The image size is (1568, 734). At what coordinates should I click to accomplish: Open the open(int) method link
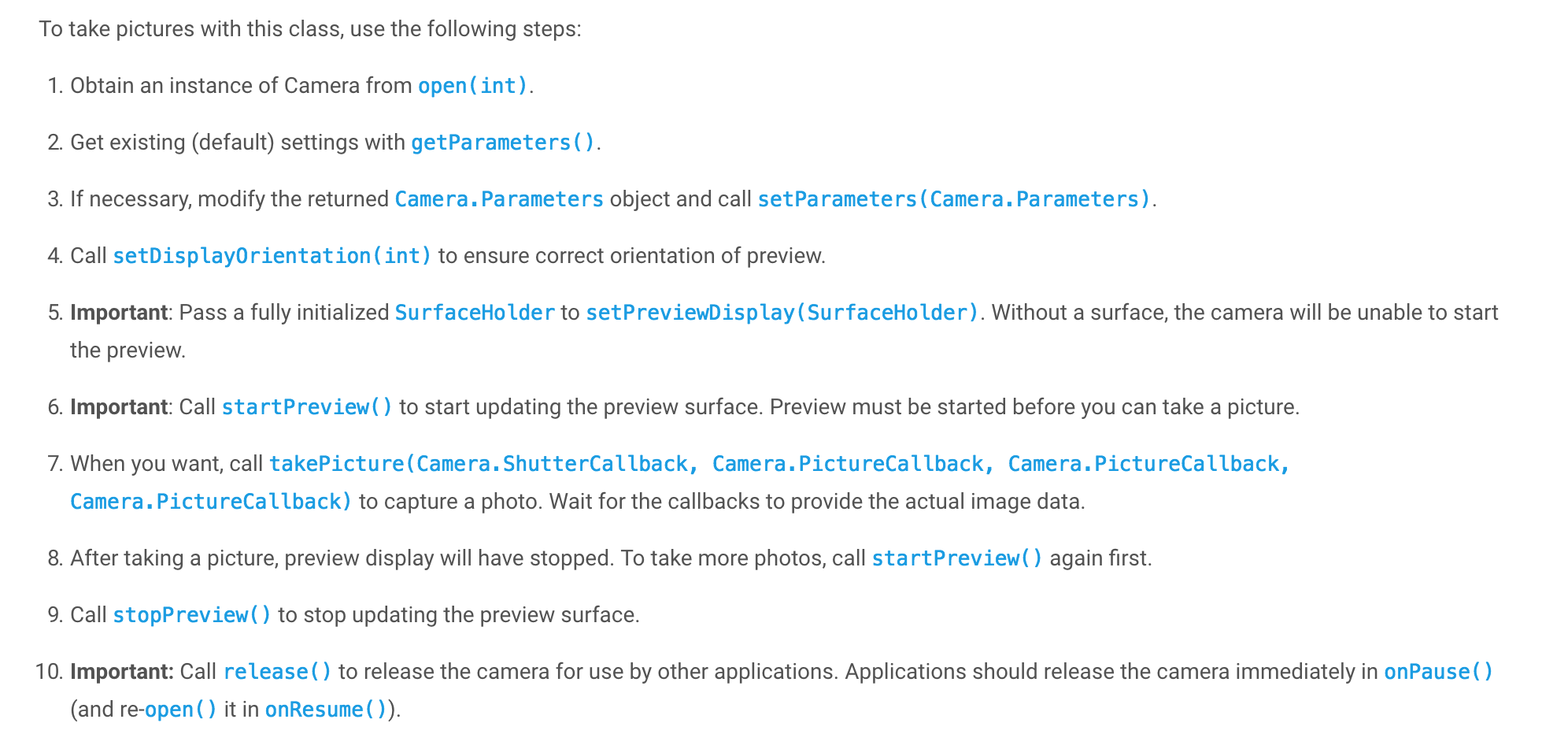click(472, 86)
